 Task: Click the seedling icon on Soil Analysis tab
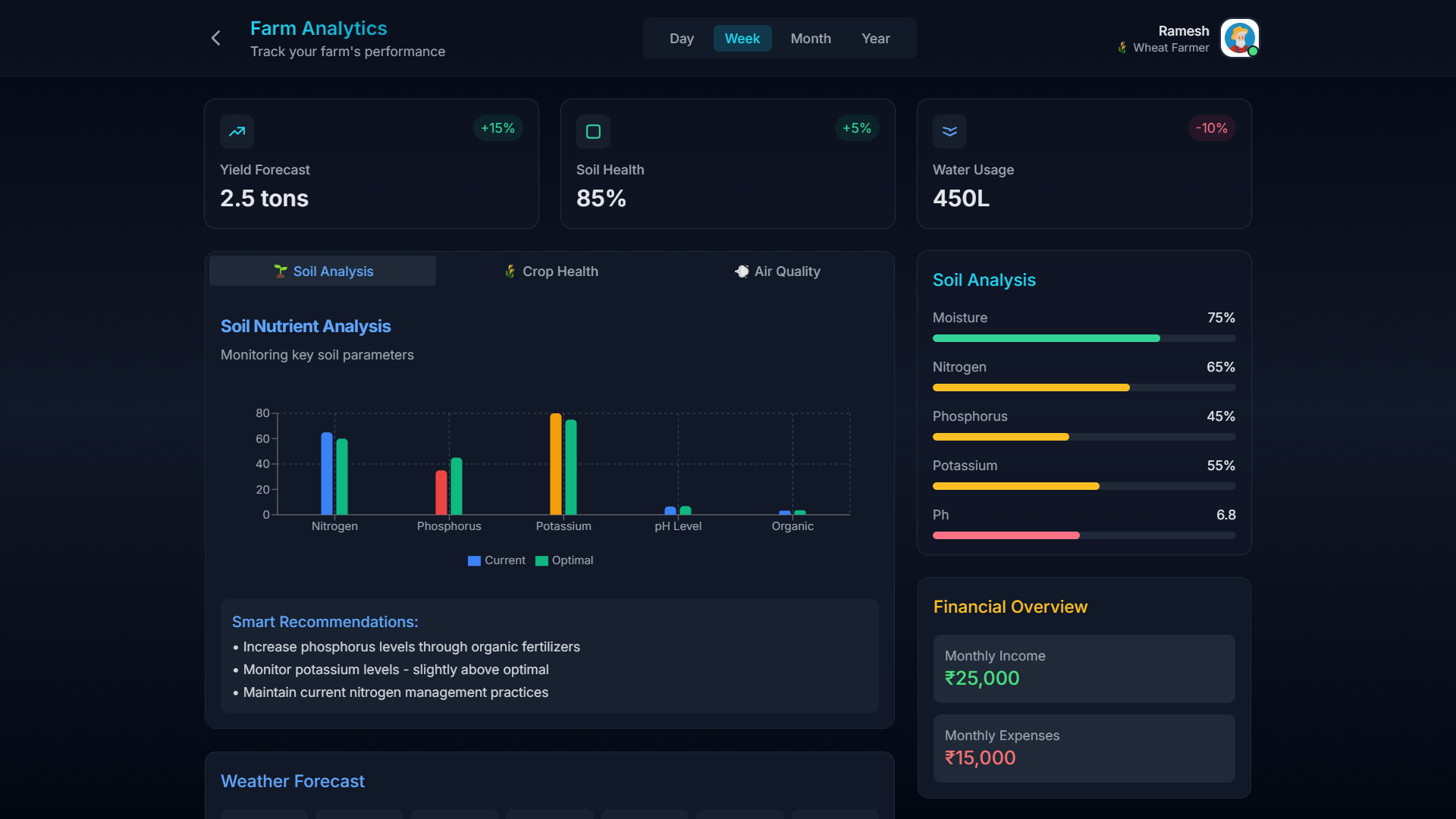pyautogui.click(x=281, y=271)
